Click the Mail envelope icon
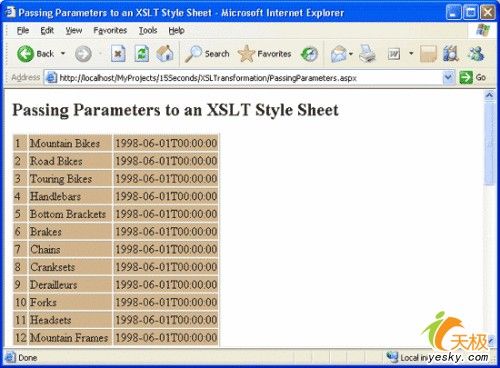The image size is (500, 368). coord(338,54)
